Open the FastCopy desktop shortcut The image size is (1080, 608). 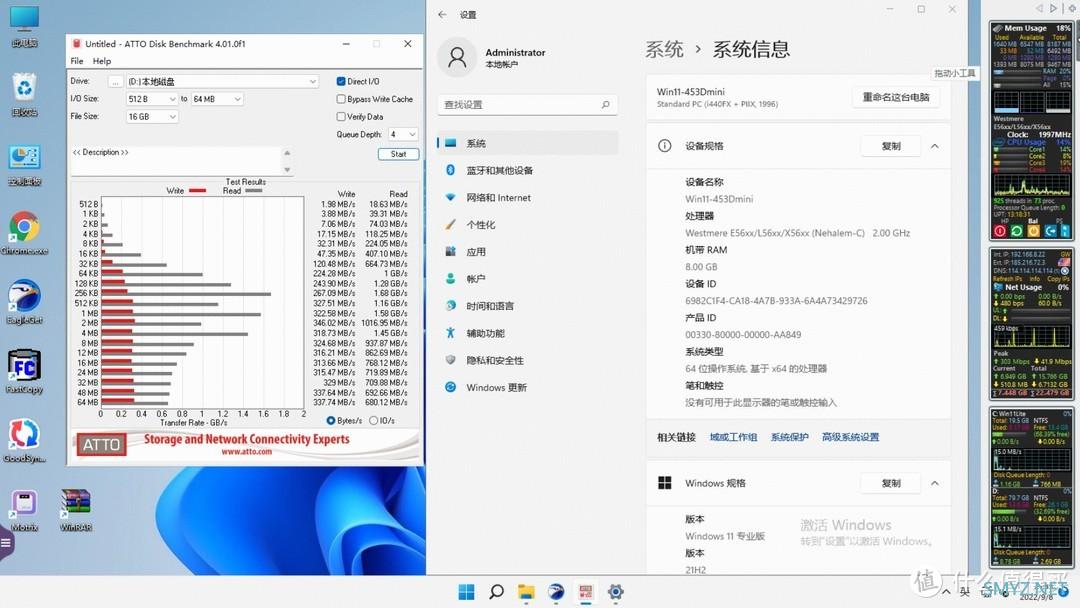tap(25, 371)
